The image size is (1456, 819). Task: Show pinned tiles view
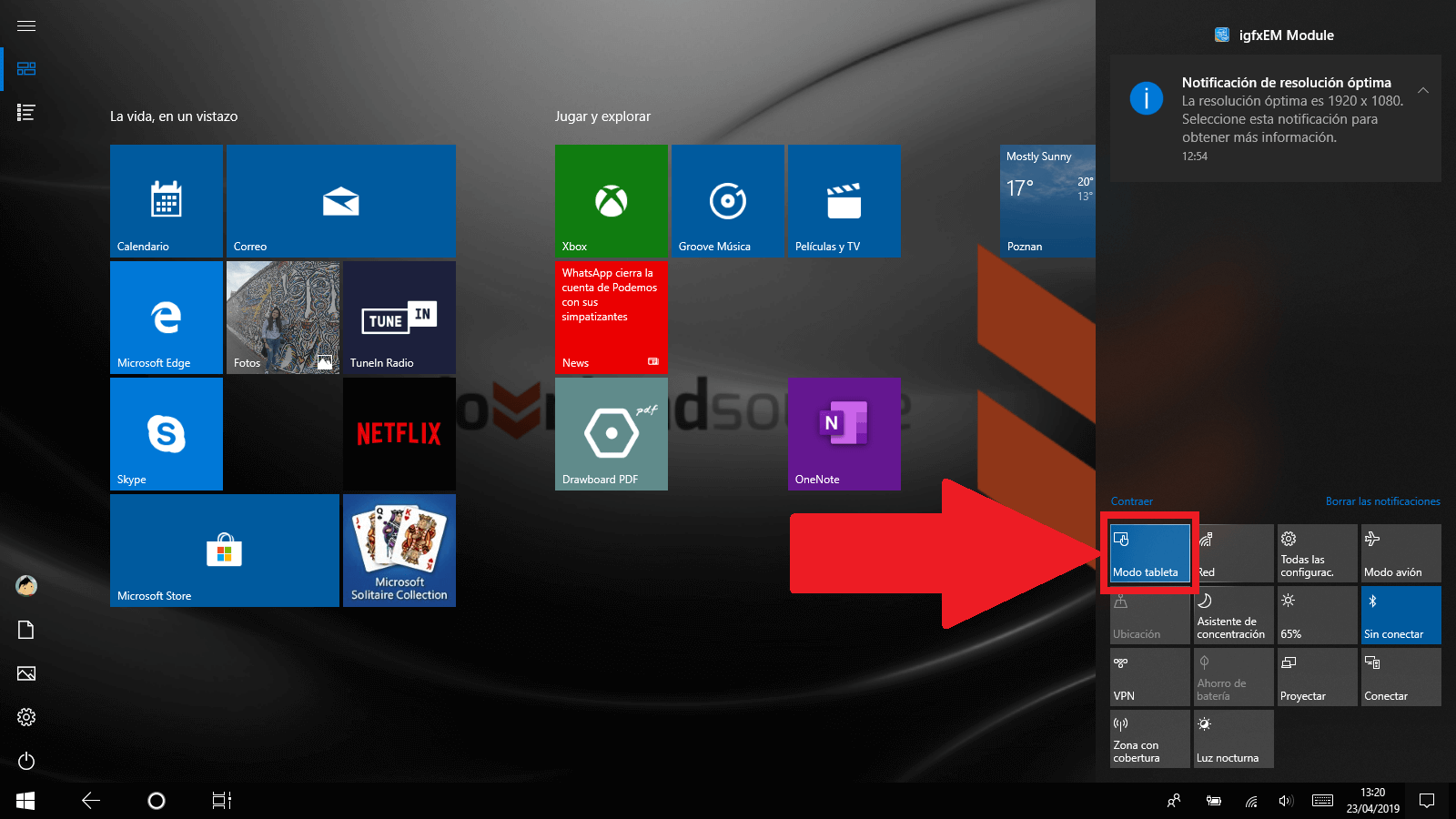(26, 69)
